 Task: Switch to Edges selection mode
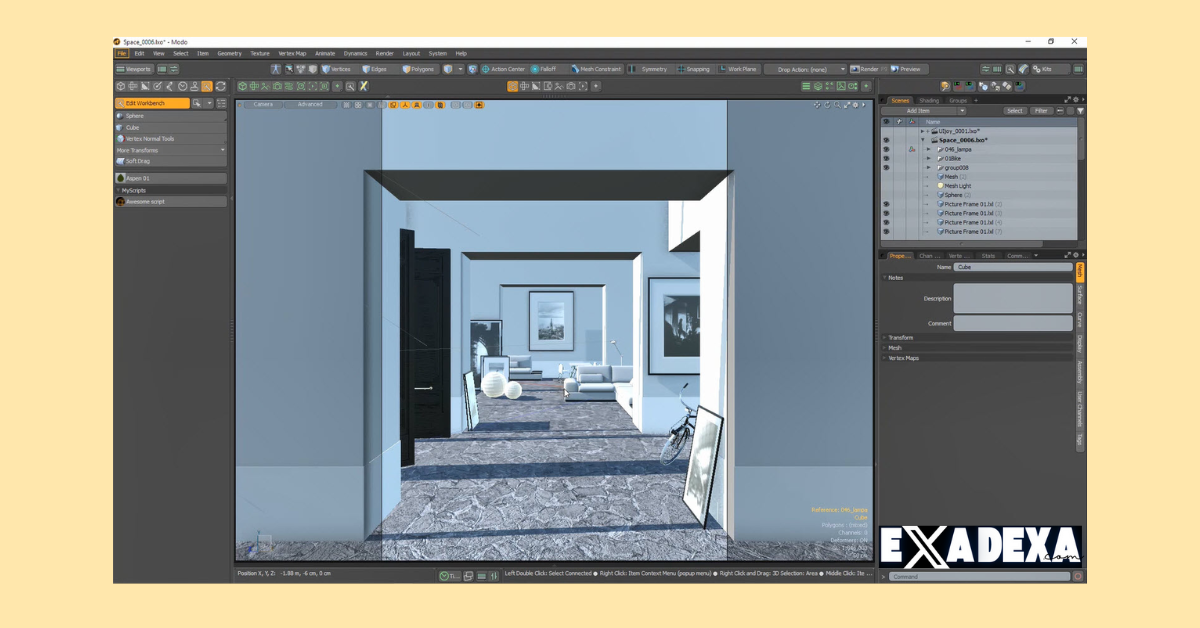tap(374, 69)
